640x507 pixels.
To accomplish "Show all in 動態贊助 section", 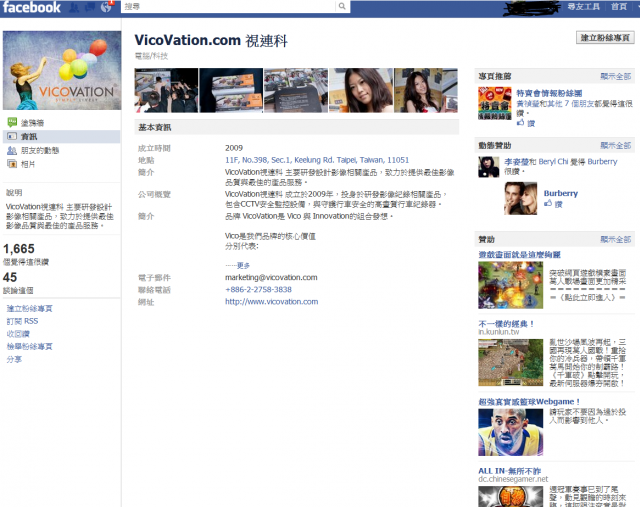I will point(616,145).
